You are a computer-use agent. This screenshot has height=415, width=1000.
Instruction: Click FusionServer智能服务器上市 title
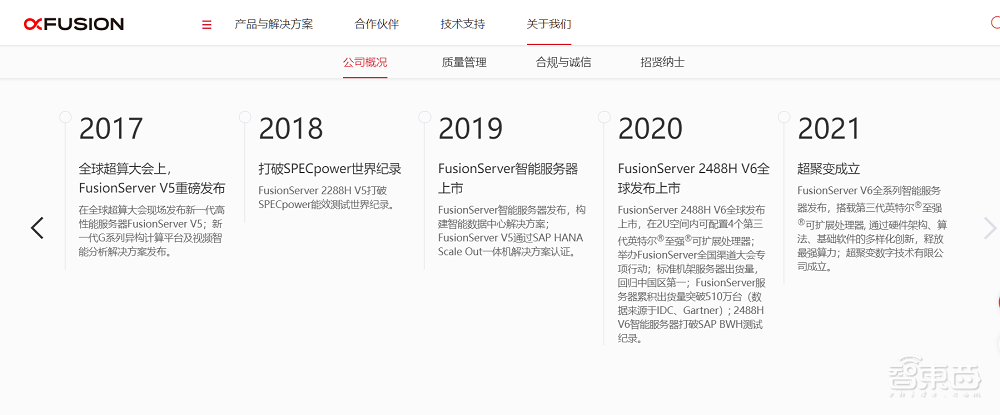tap(508, 178)
